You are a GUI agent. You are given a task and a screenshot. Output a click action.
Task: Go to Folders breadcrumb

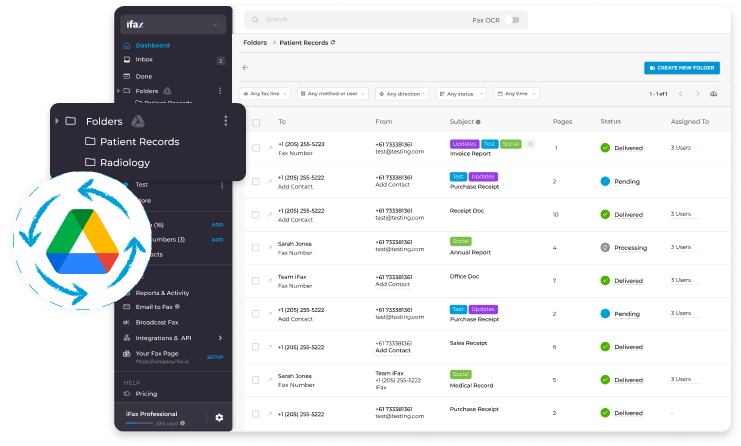pos(255,43)
